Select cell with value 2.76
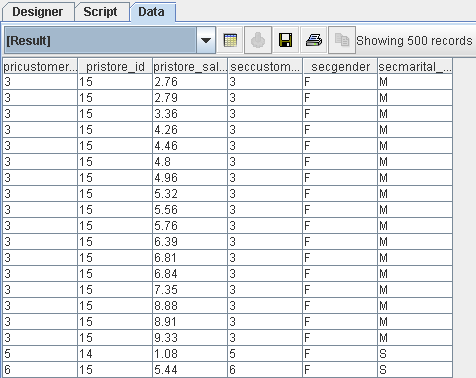476x378 pixels. 190,82
